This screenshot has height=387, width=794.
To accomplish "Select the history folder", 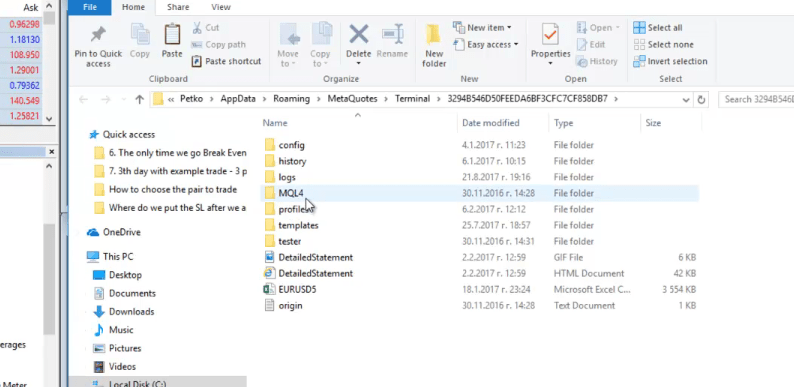I will point(481,162).
